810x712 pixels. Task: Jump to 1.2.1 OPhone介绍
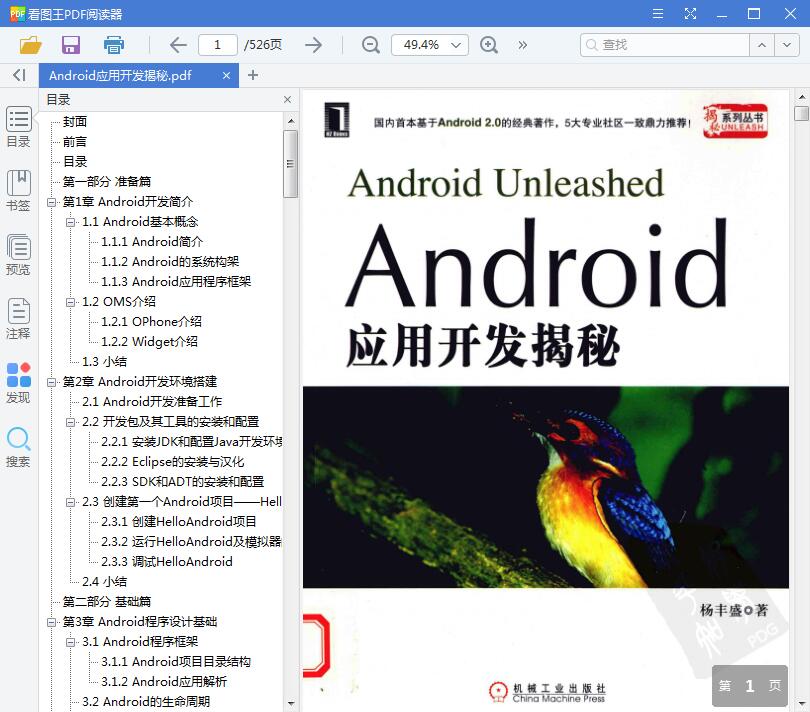[151, 321]
